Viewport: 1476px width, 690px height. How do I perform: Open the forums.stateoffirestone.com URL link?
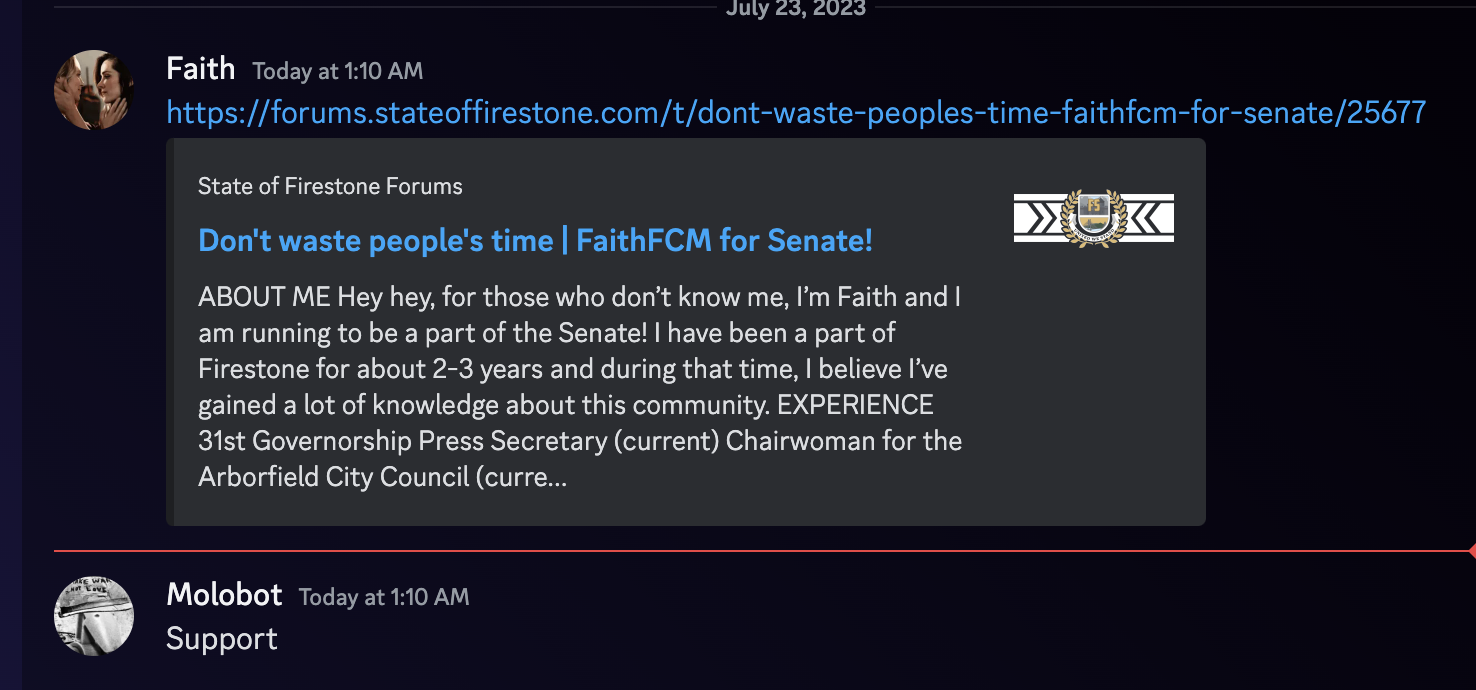pyautogui.click(x=795, y=112)
